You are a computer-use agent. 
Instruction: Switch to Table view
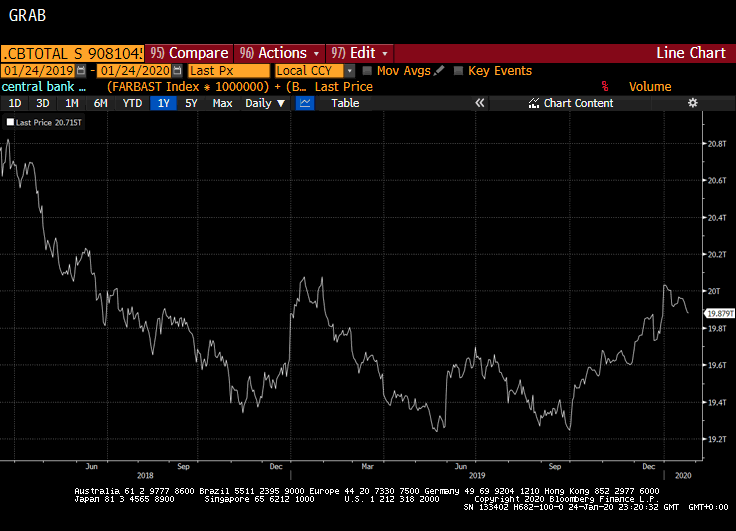[345, 103]
